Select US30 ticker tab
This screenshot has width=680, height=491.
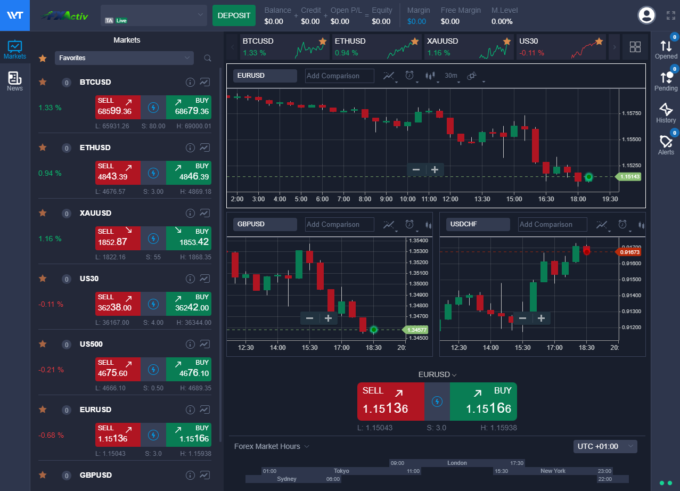(561, 47)
